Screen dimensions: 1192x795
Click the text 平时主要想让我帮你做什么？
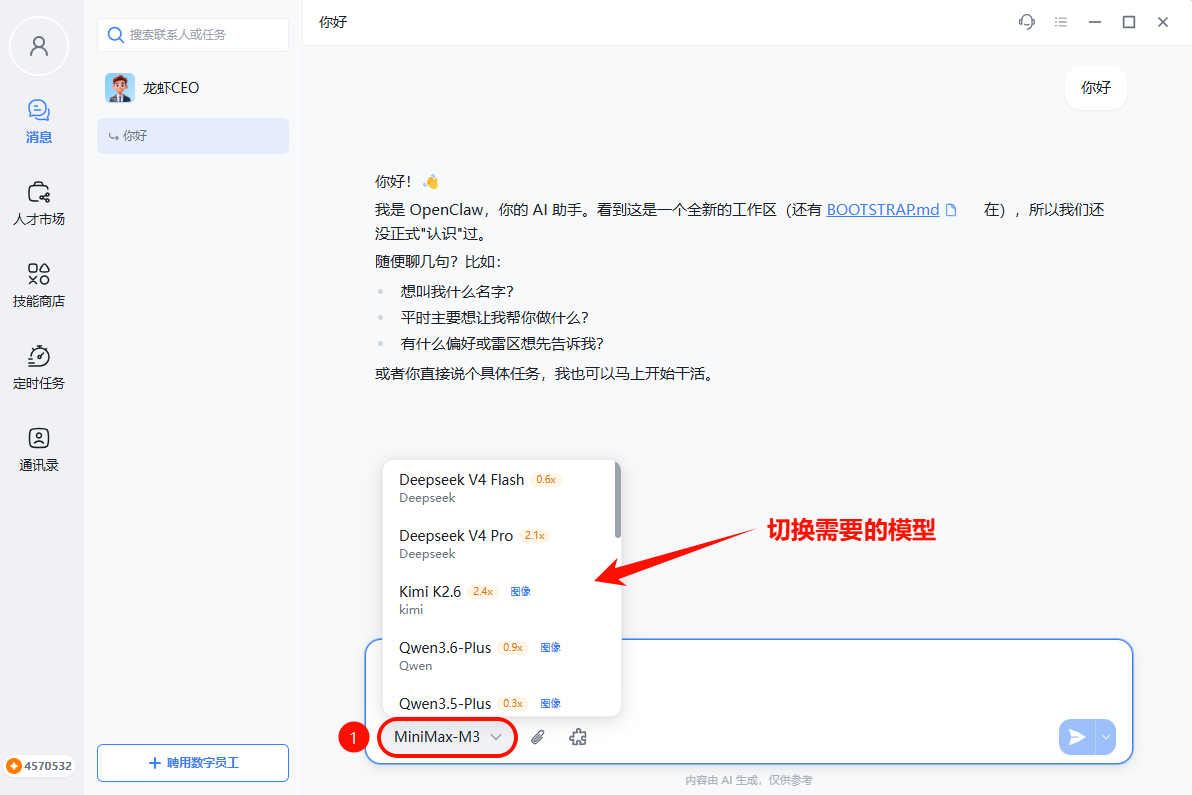495,318
